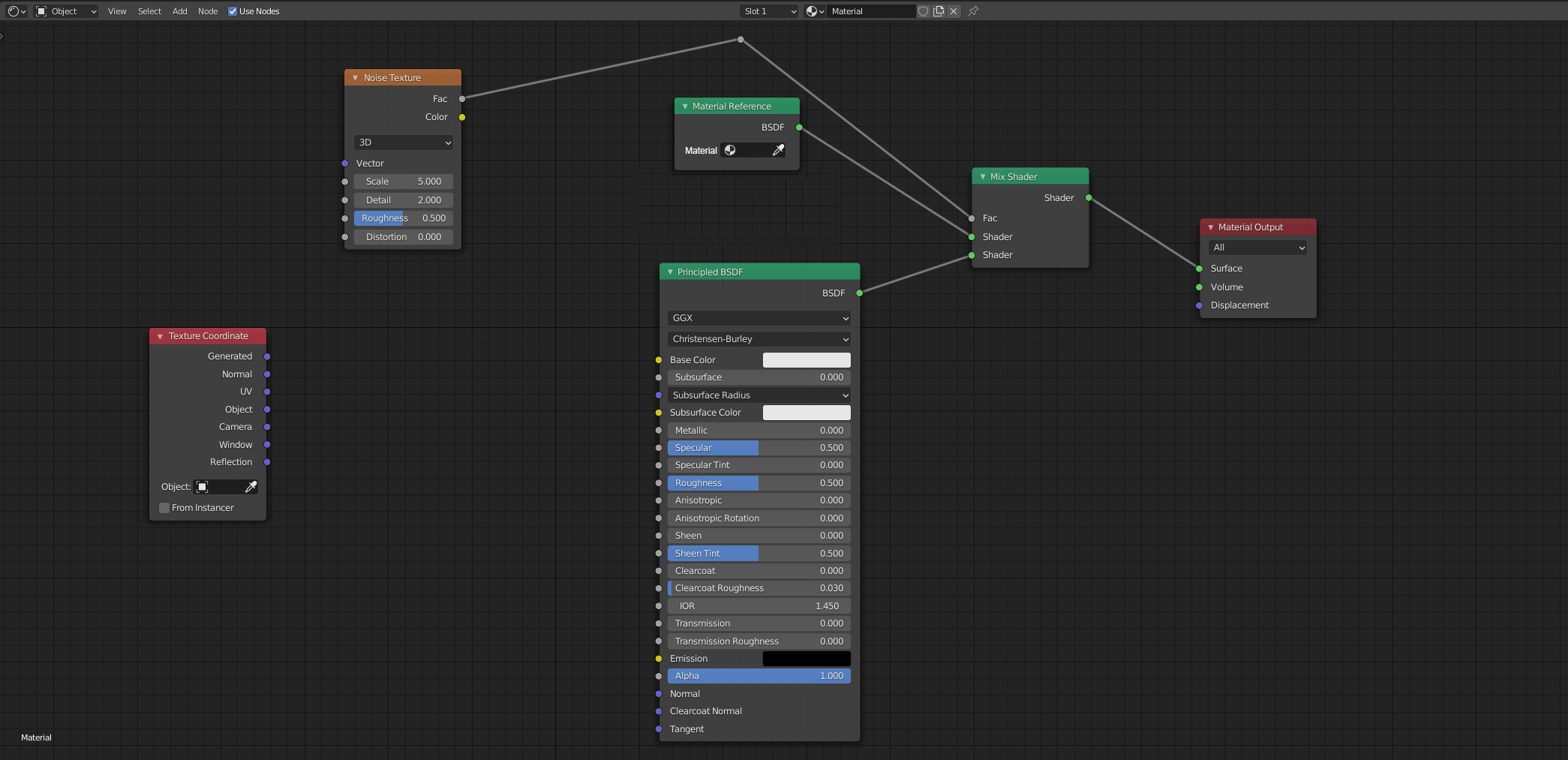Click the object icon in Texture Coordinate field
1568x760 pixels.
pos(203,487)
